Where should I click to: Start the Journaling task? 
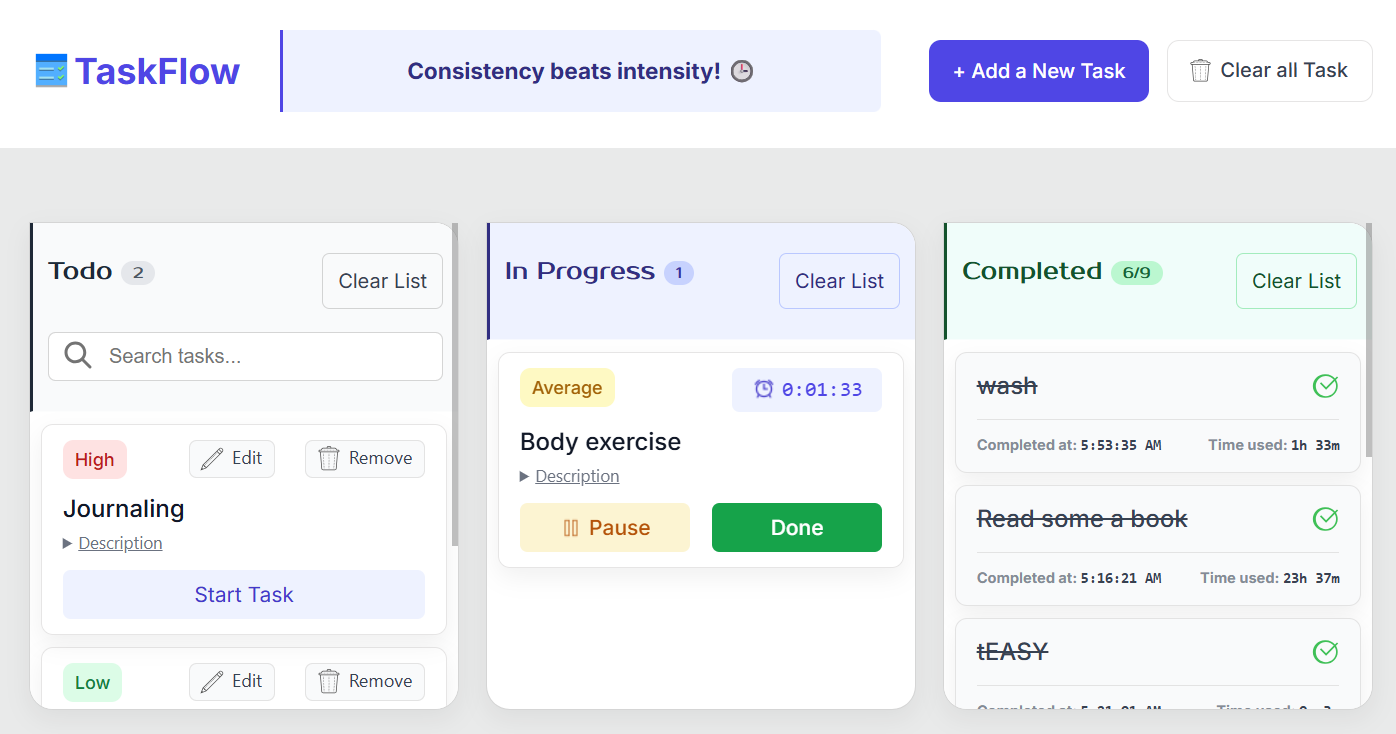pos(244,594)
